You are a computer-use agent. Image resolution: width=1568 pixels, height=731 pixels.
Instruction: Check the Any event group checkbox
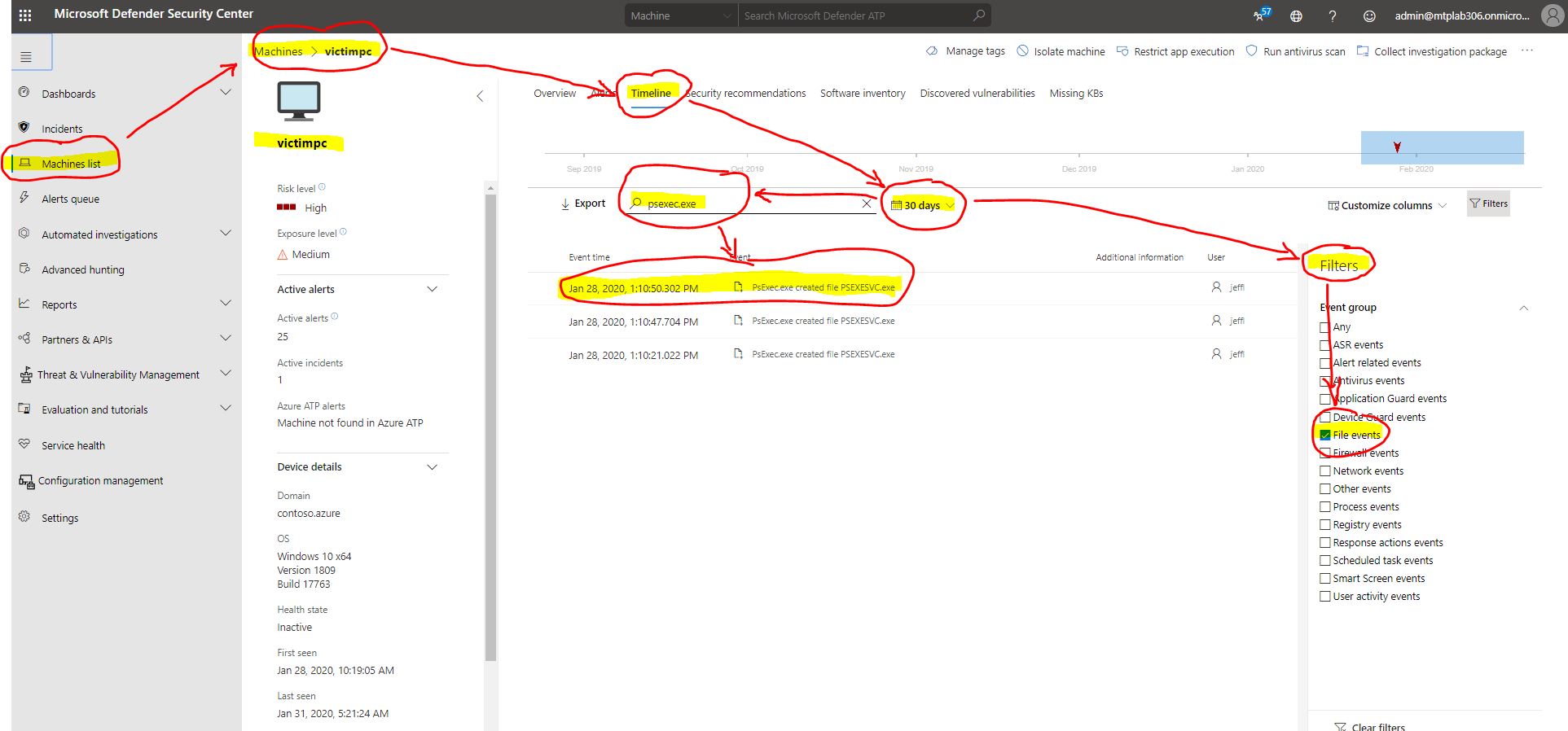pyautogui.click(x=1324, y=327)
